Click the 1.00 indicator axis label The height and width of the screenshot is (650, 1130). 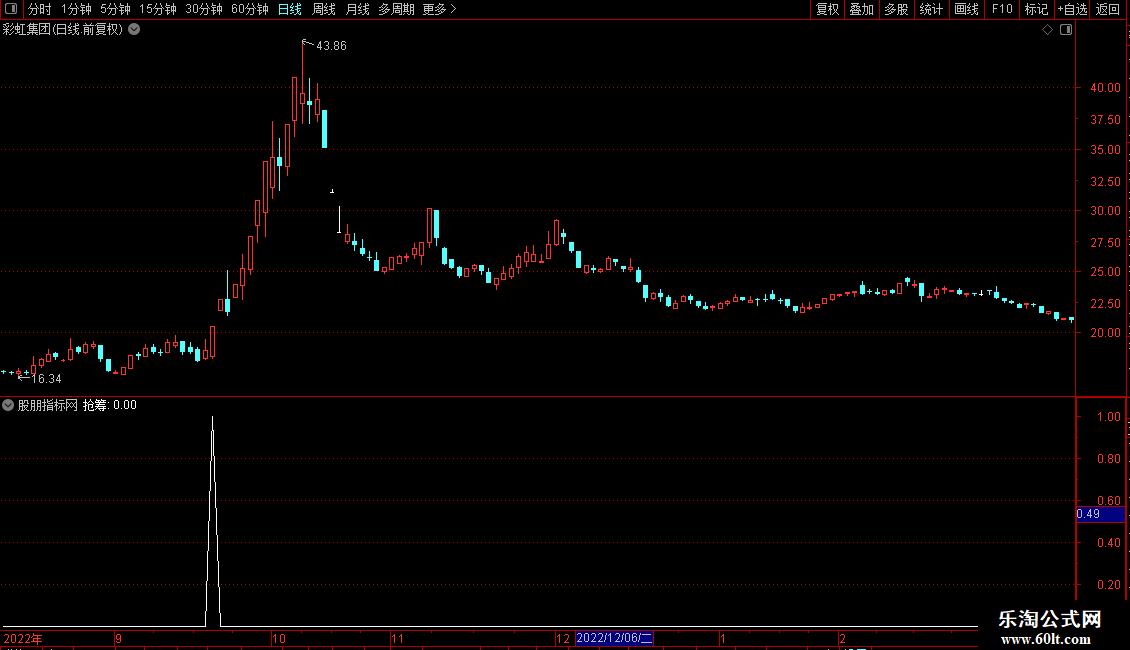(x=1109, y=417)
